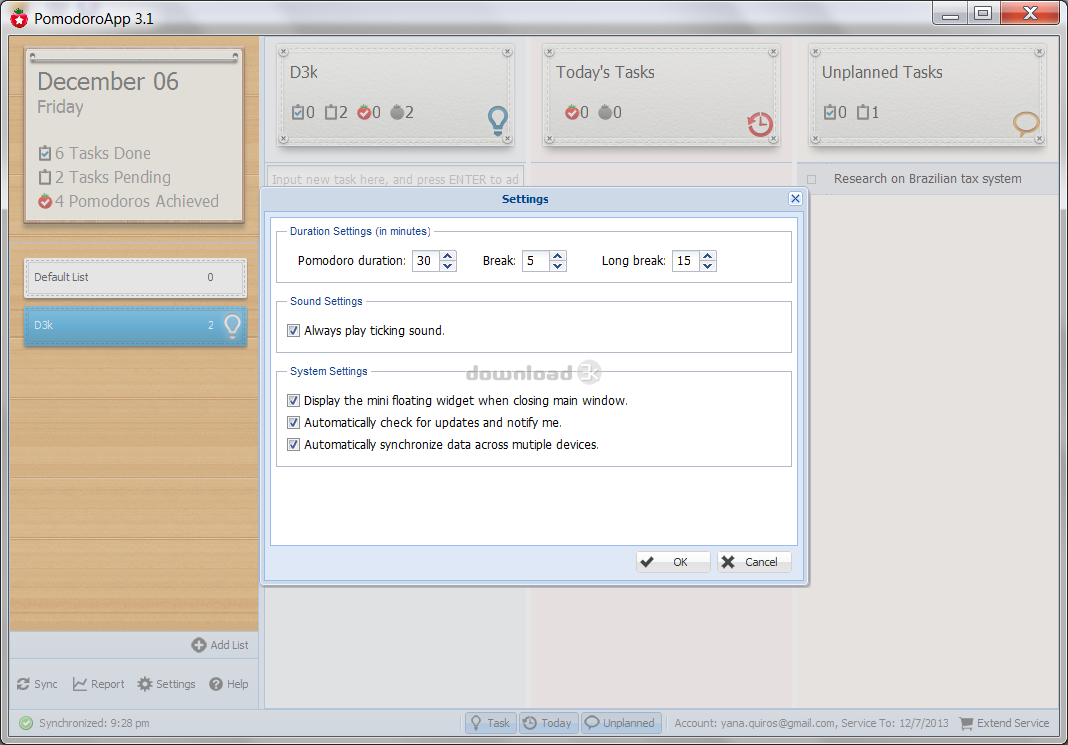The height and width of the screenshot is (745, 1068).
Task: Click the speech bubble icon on Unplanned Tasks
Action: pos(1026,124)
